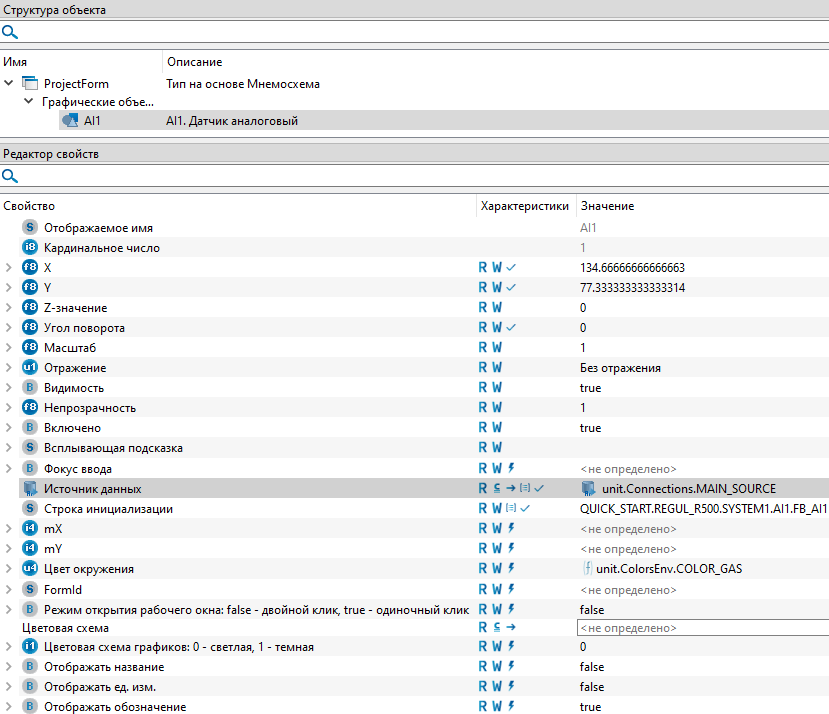This screenshot has height=714, width=829.
Task: Click the Цветовая схема value input field
Action: (x=702, y=628)
